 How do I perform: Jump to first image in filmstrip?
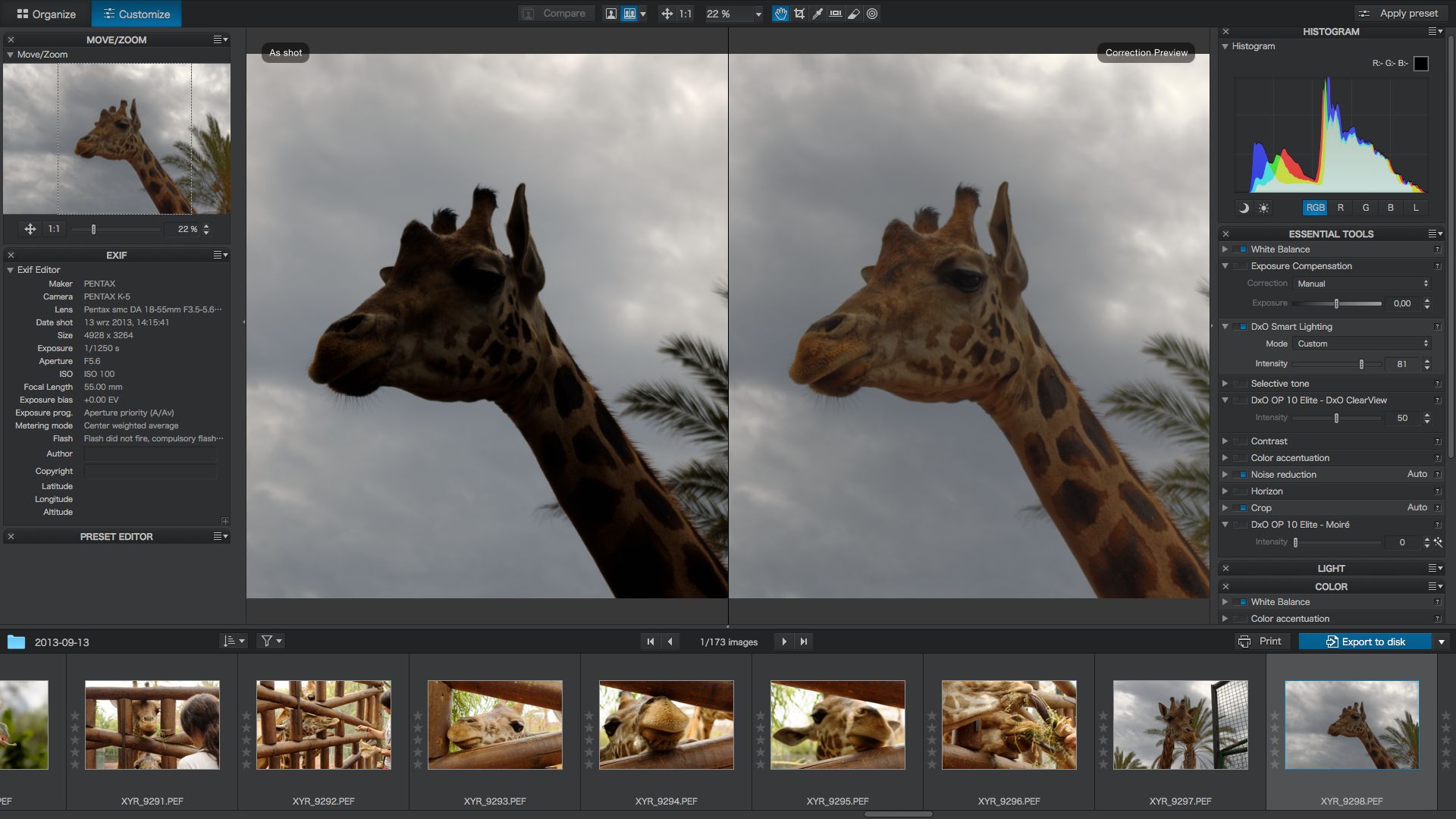(x=650, y=642)
